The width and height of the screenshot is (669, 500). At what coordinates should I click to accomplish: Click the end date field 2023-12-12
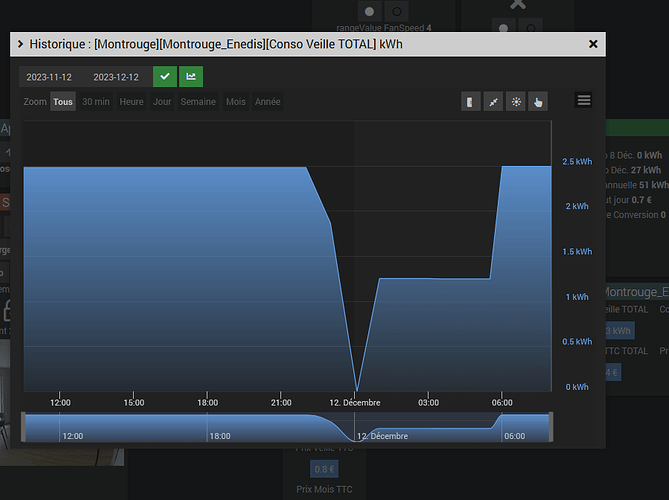click(x=116, y=77)
